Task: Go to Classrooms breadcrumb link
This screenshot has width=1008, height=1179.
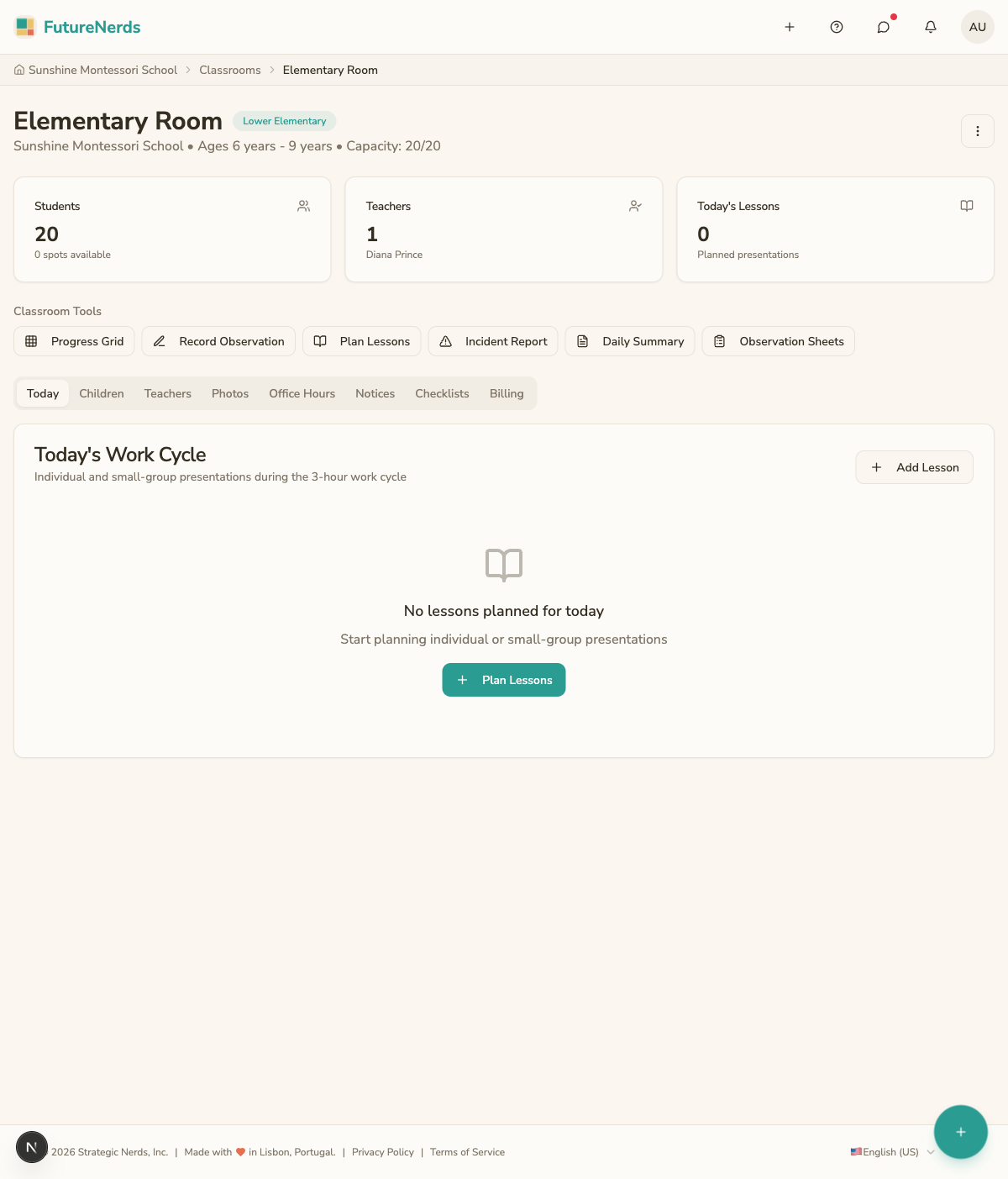Action: click(x=230, y=70)
